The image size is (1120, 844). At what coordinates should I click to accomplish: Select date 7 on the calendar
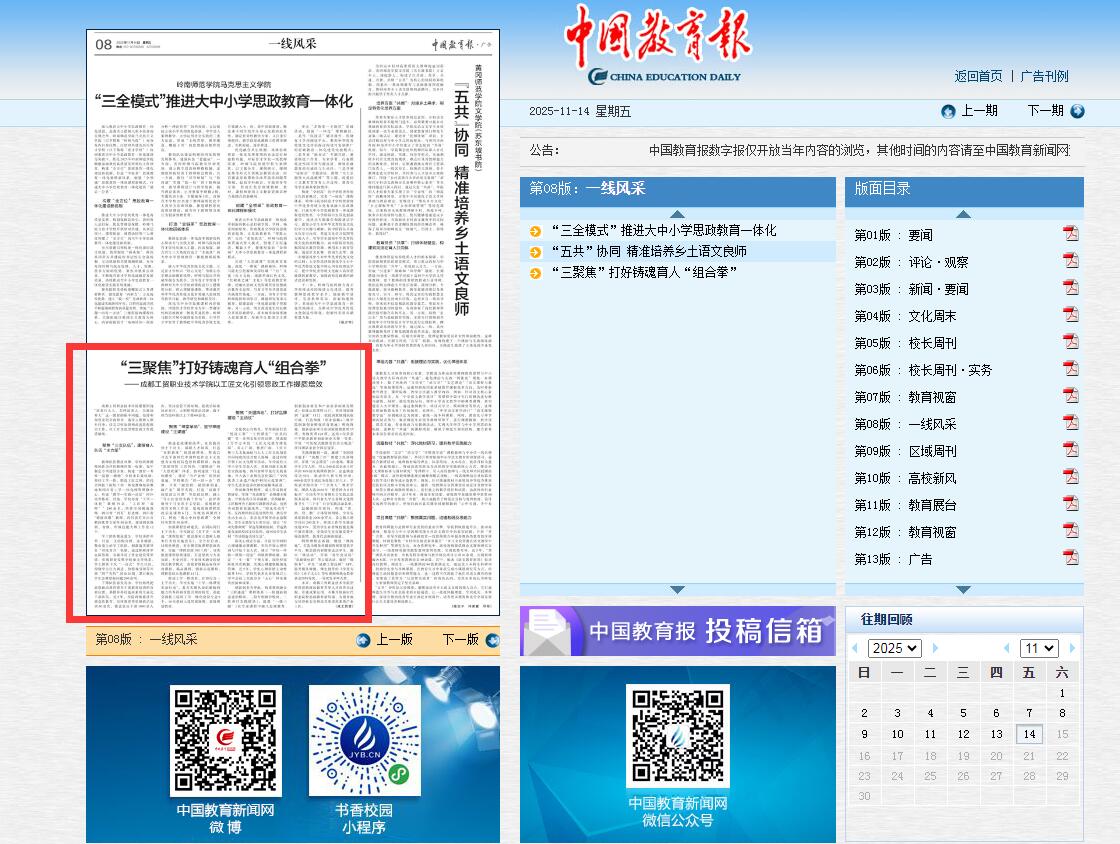point(1029,713)
